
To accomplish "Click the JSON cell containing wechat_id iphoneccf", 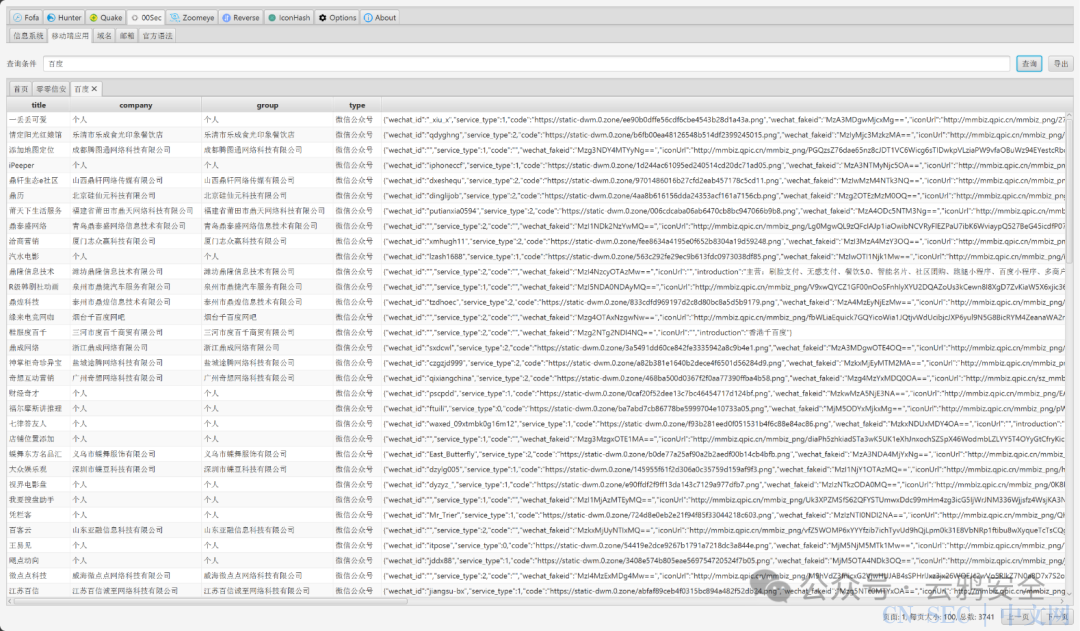I will pyautogui.click(x=723, y=165).
